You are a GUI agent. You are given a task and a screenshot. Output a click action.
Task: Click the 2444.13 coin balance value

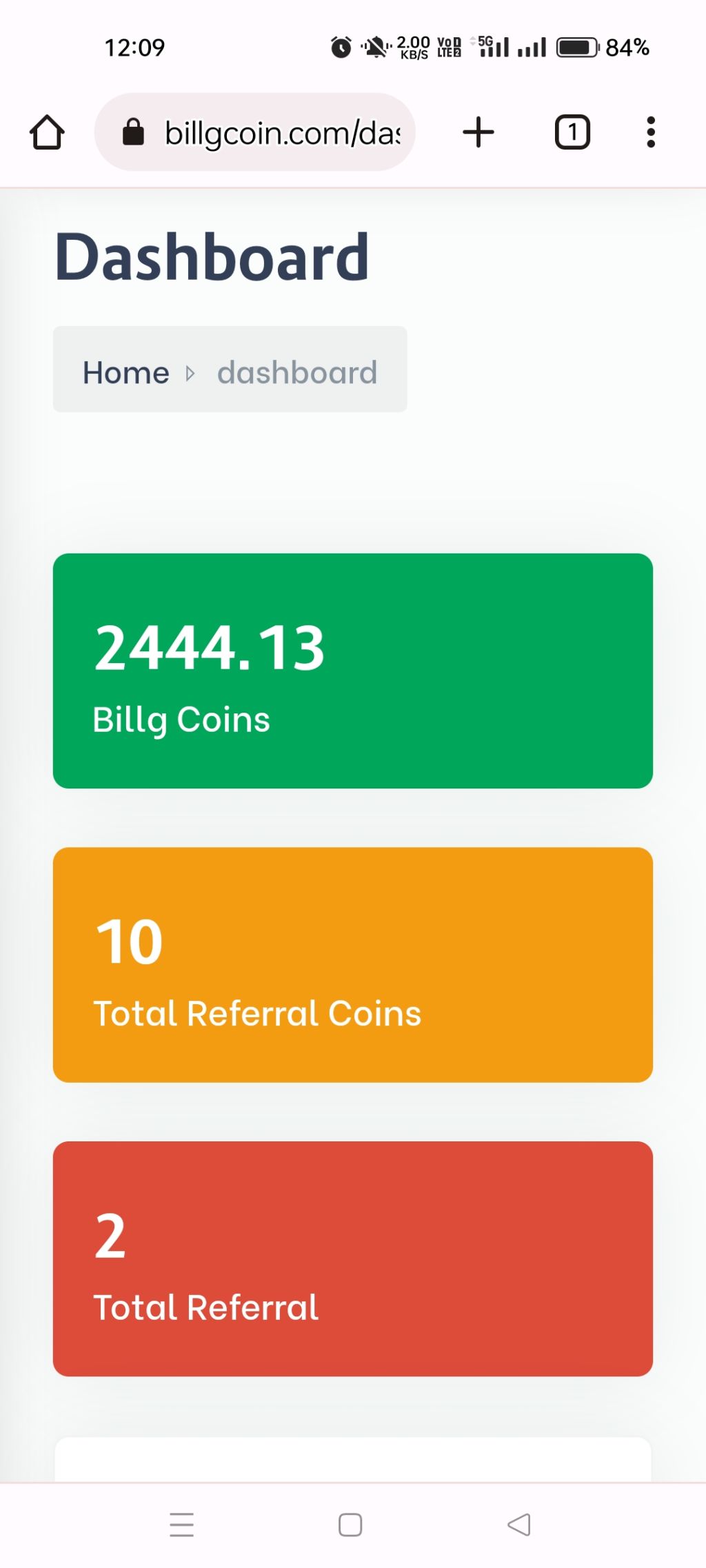(210, 648)
